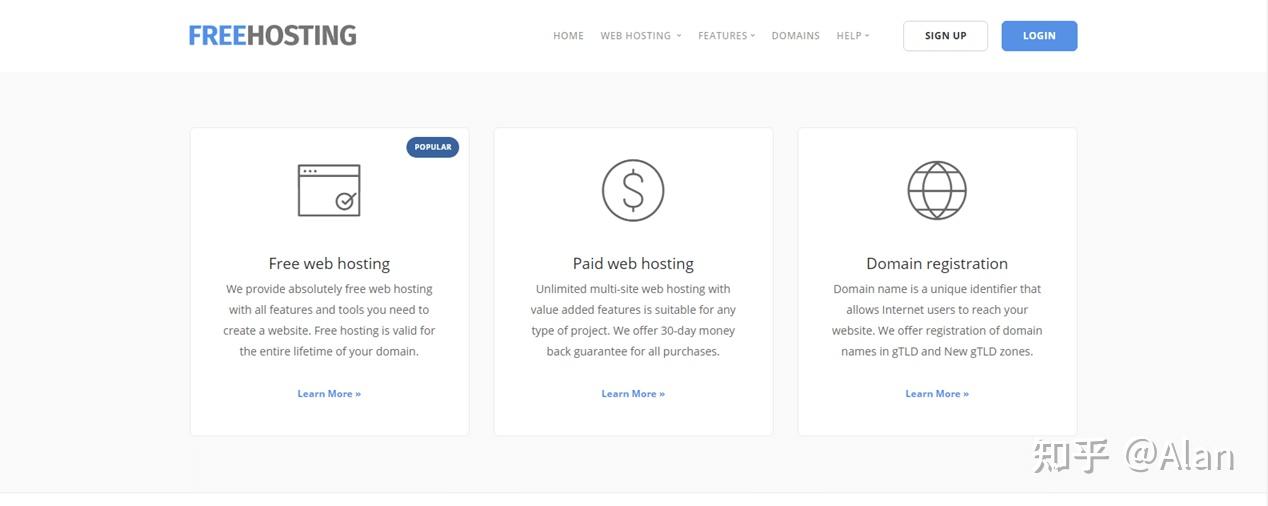This screenshot has height=506, width=1268.
Task: Click the globe domain icon
Action: (x=937, y=190)
